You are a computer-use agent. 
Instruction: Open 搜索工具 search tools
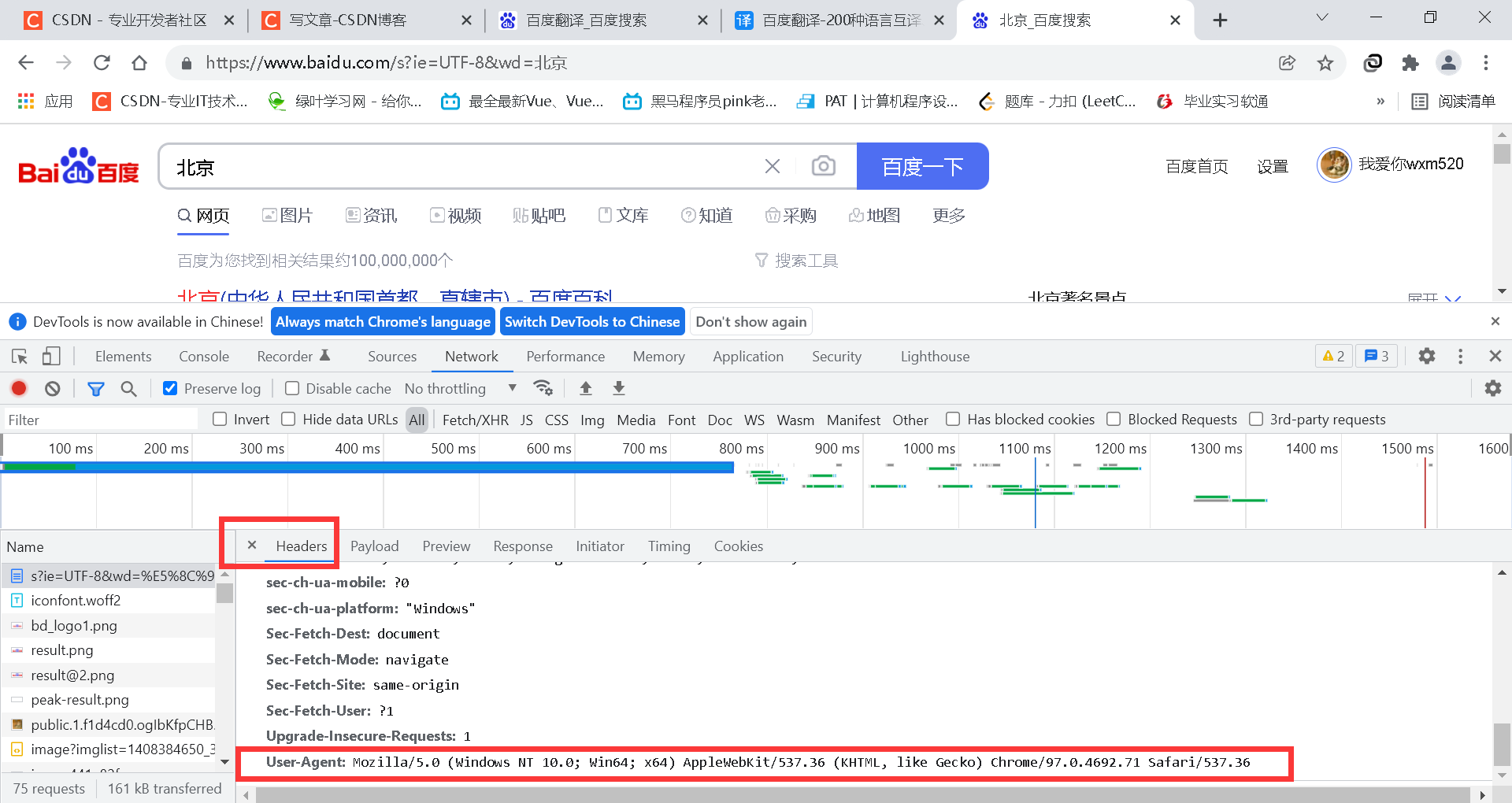pos(796,260)
